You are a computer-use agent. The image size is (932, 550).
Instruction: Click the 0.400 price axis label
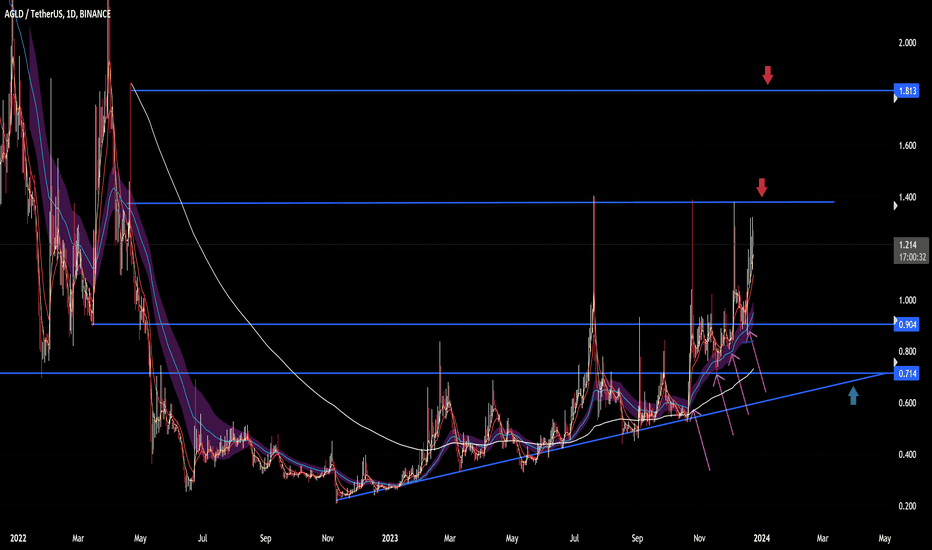(x=907, y=455)
